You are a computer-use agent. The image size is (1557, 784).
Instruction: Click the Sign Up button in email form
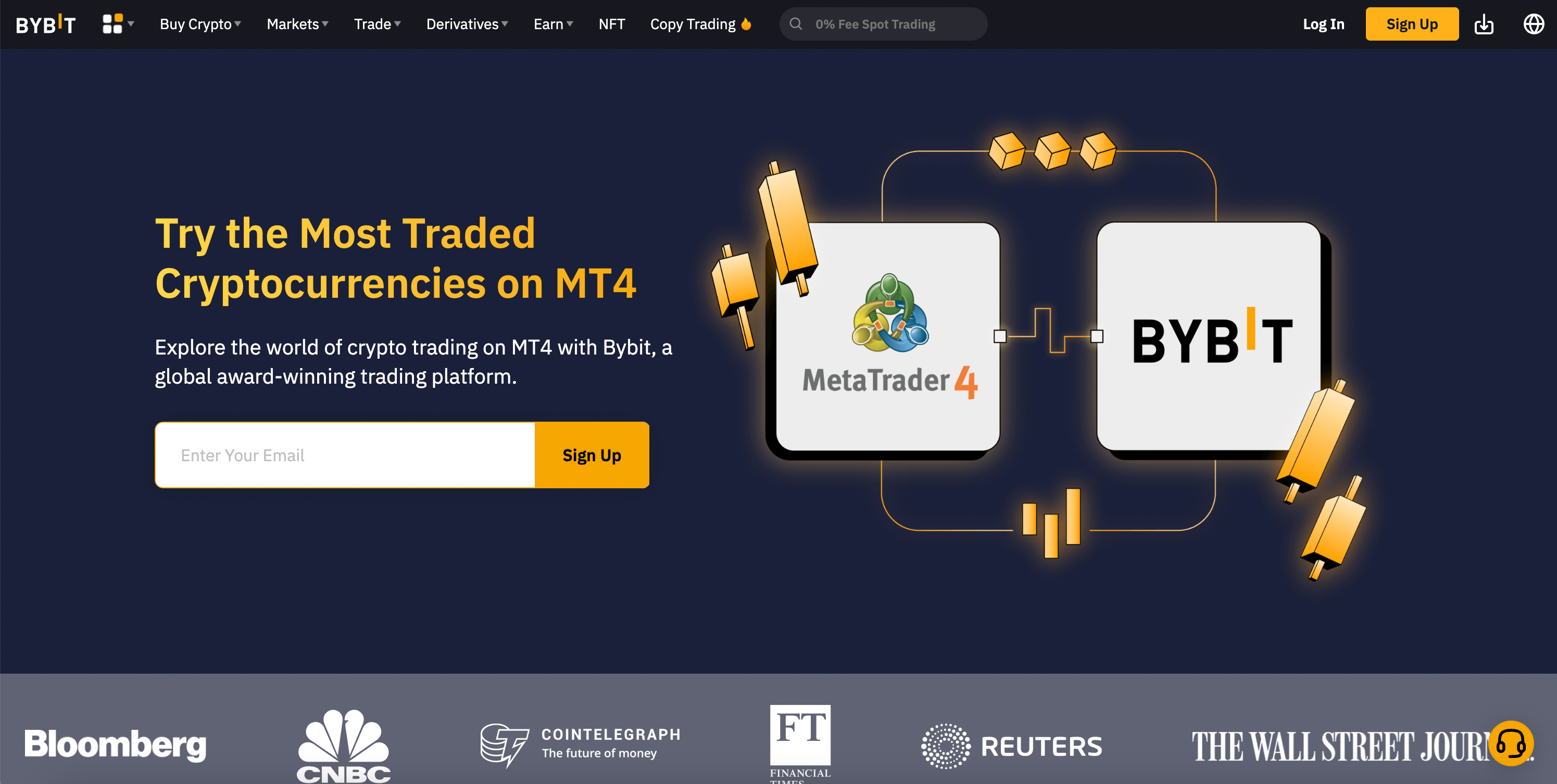(591, 455)
